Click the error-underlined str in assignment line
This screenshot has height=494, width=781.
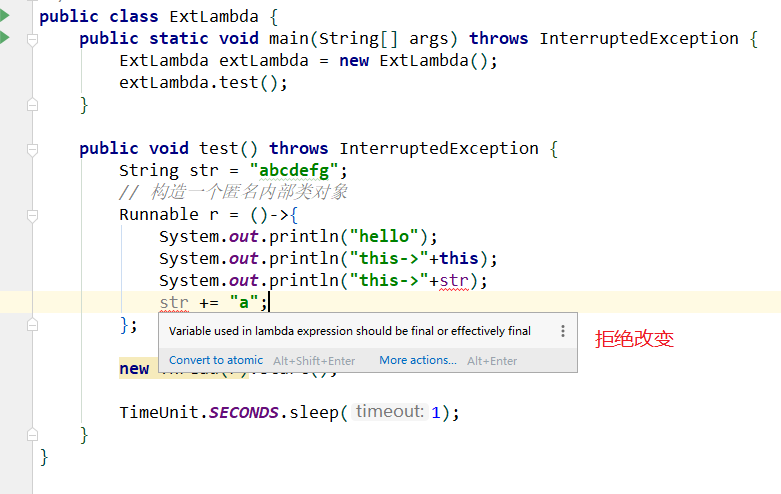coord(174,302)
